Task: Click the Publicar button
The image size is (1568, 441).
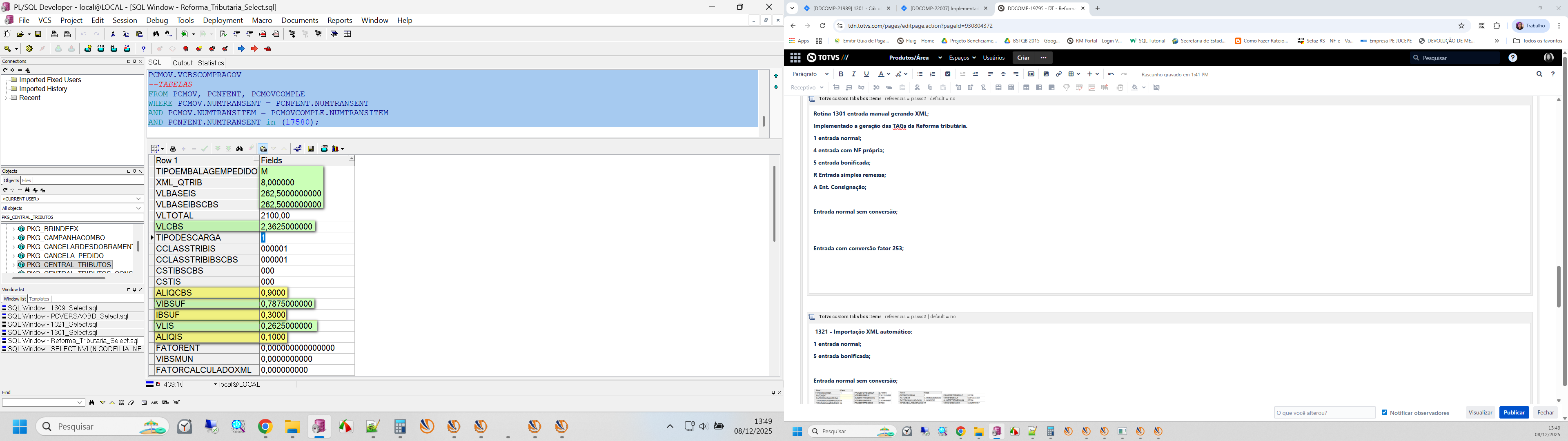Action: (x=1514, y=412)
